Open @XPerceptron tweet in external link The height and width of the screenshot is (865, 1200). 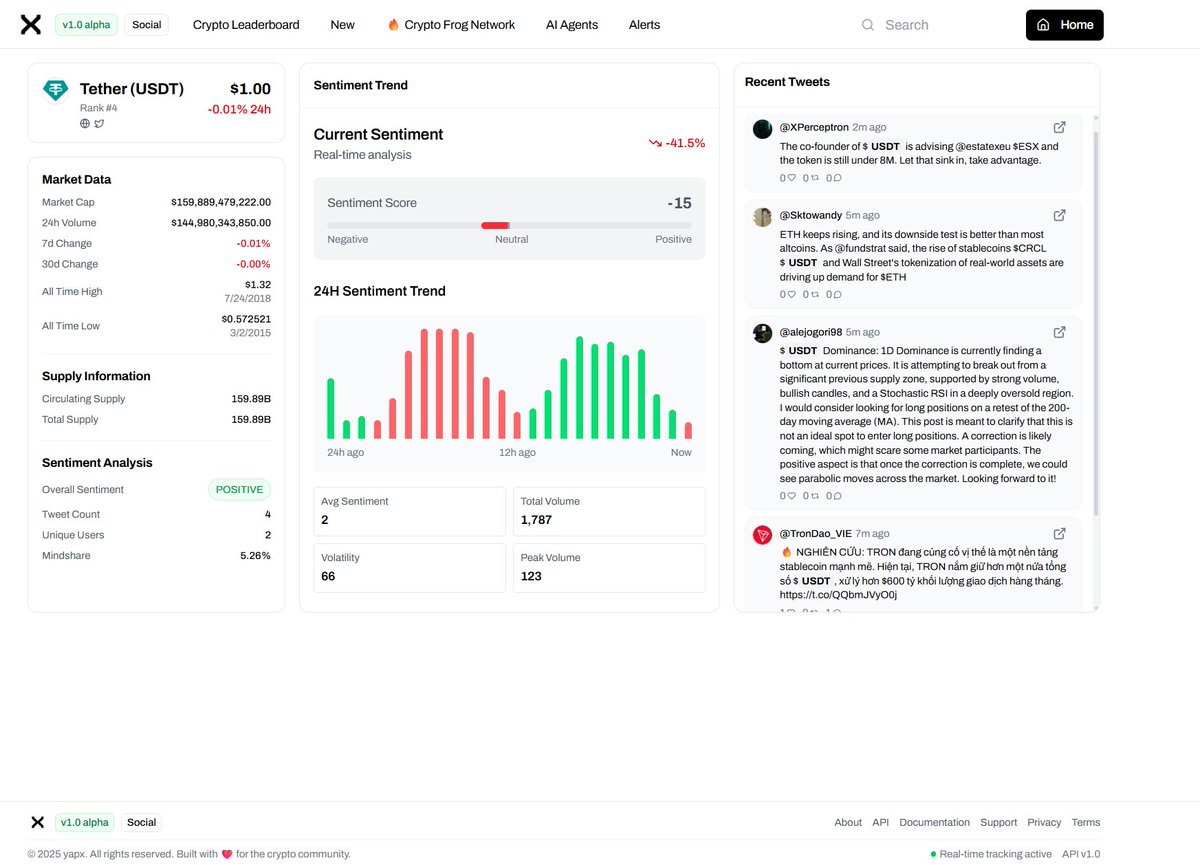pos(1060,127)
